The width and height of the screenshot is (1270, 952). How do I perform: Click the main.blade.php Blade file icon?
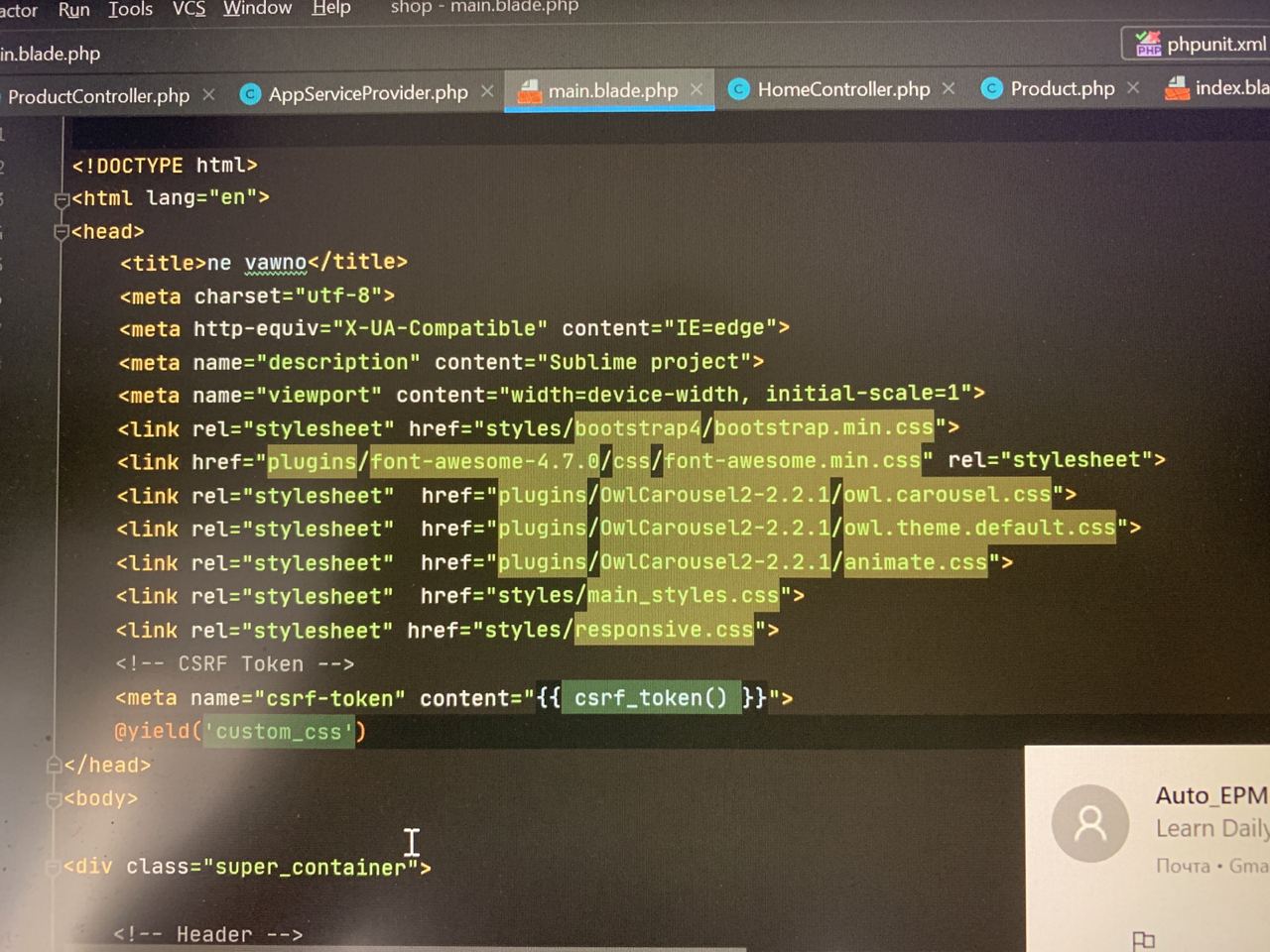(x=530, y=91)
